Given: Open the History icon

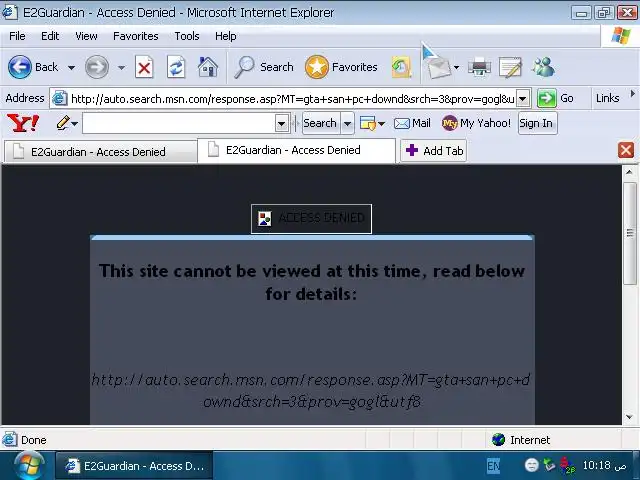Looking at the screenshot, I should [x=401, y=67].
